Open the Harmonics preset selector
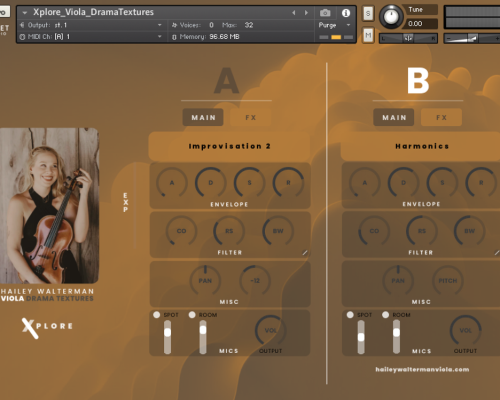The width and height of the screenshot is (500, 400). click(x=421, y=146)
